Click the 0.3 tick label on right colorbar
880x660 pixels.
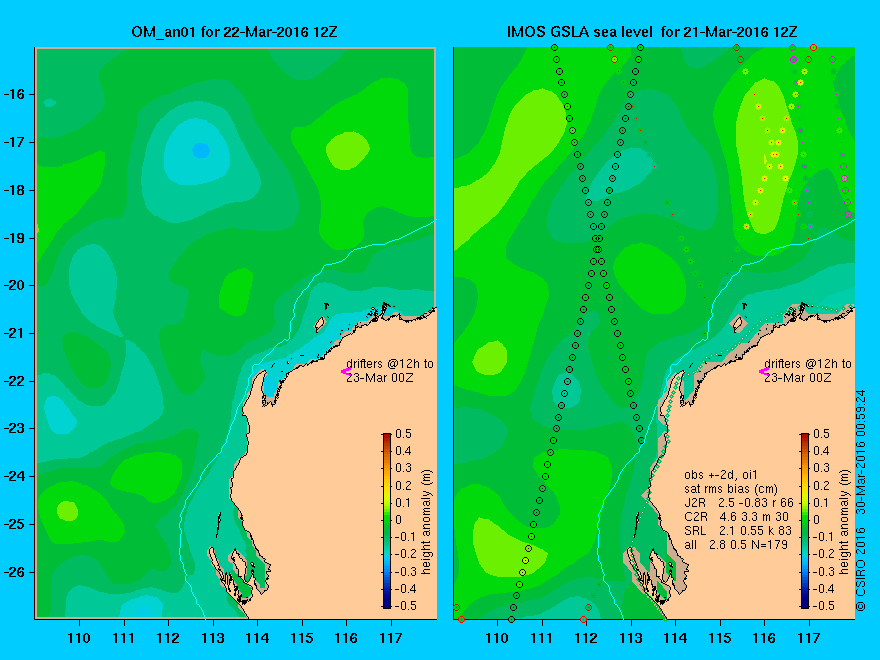click(822, 468)
